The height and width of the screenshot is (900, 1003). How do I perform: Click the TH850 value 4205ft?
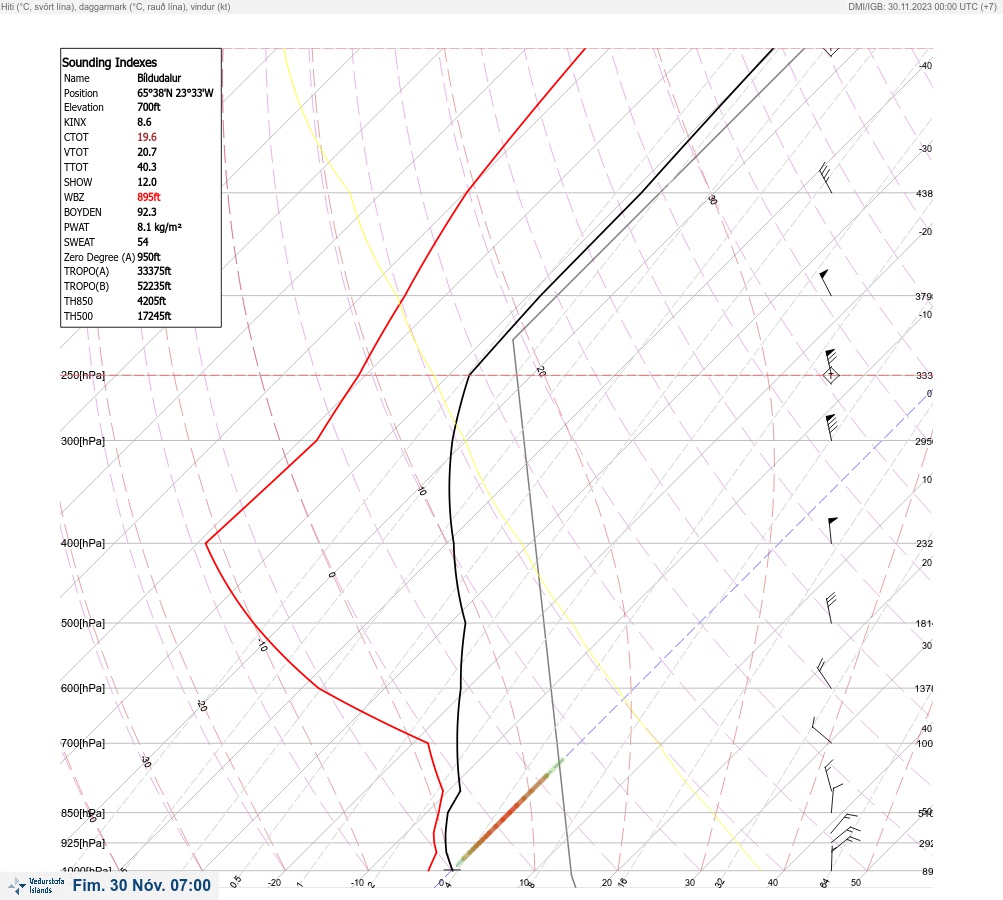coord(152,301)
